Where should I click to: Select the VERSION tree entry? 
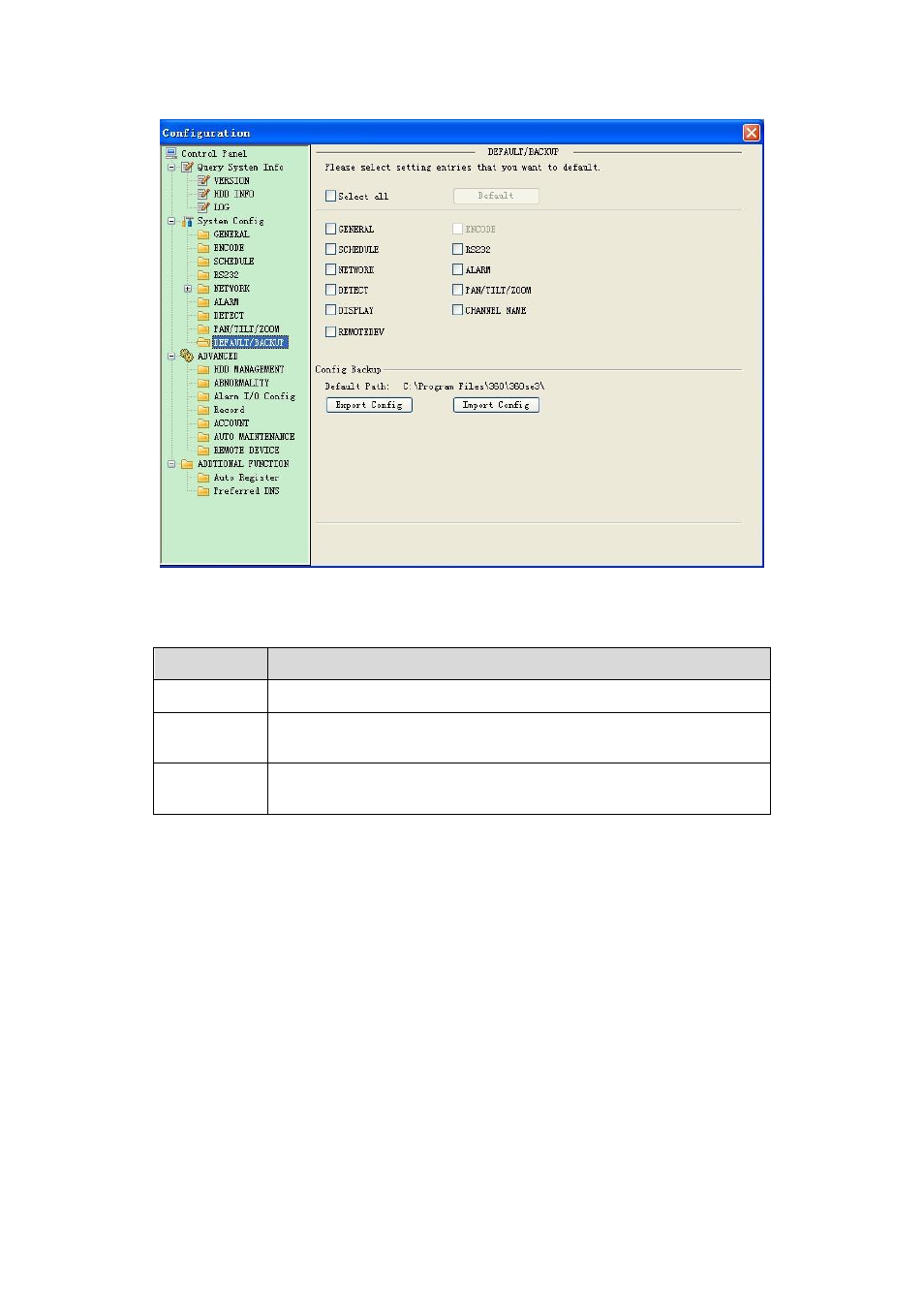231,180
